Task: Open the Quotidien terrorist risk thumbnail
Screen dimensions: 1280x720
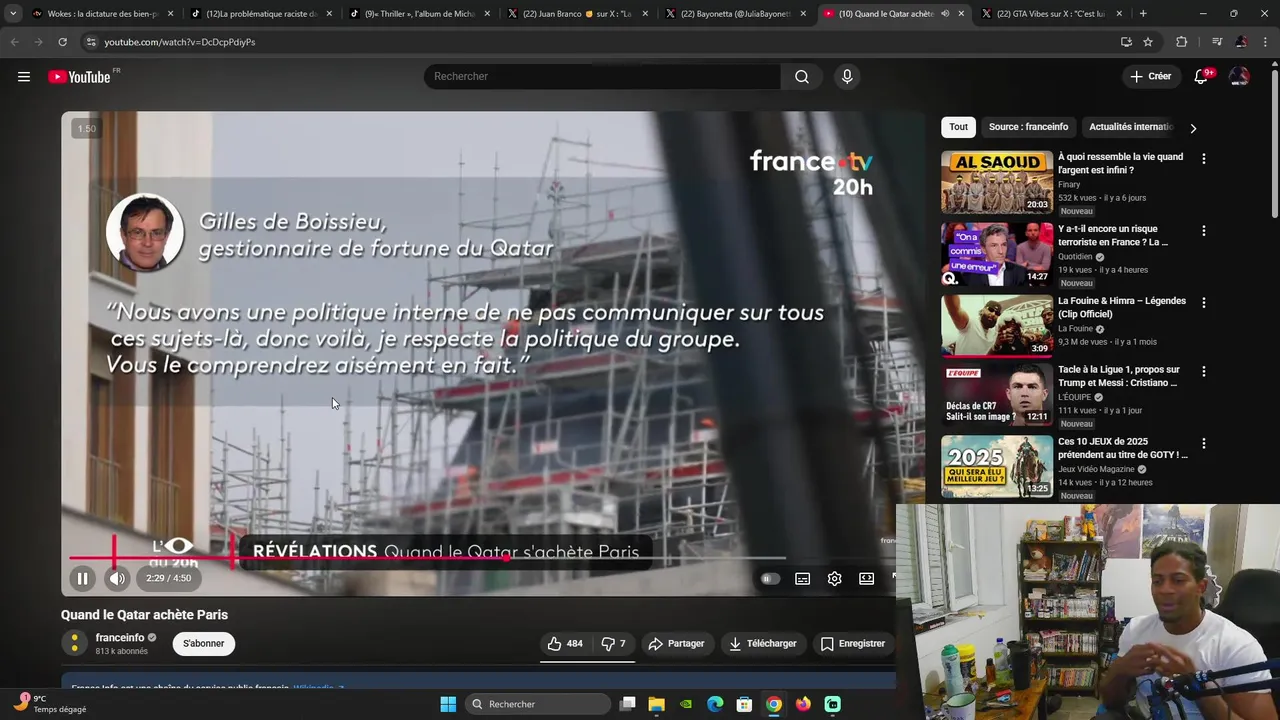Action: click(997, 254)
